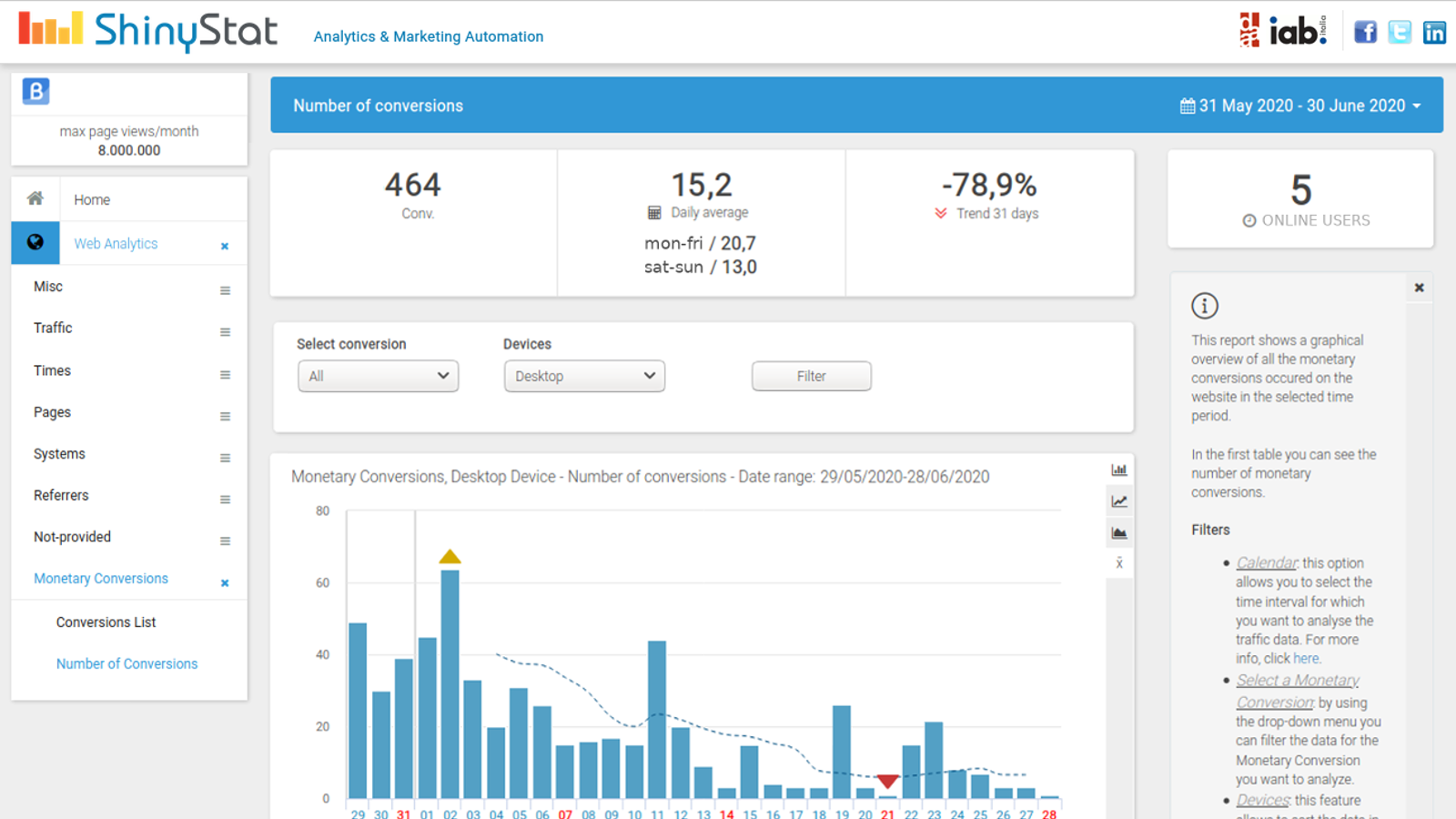Dismiss the info panel on the right
1456x819 pixels.
pyautogui.click(x=1419, y=287)
